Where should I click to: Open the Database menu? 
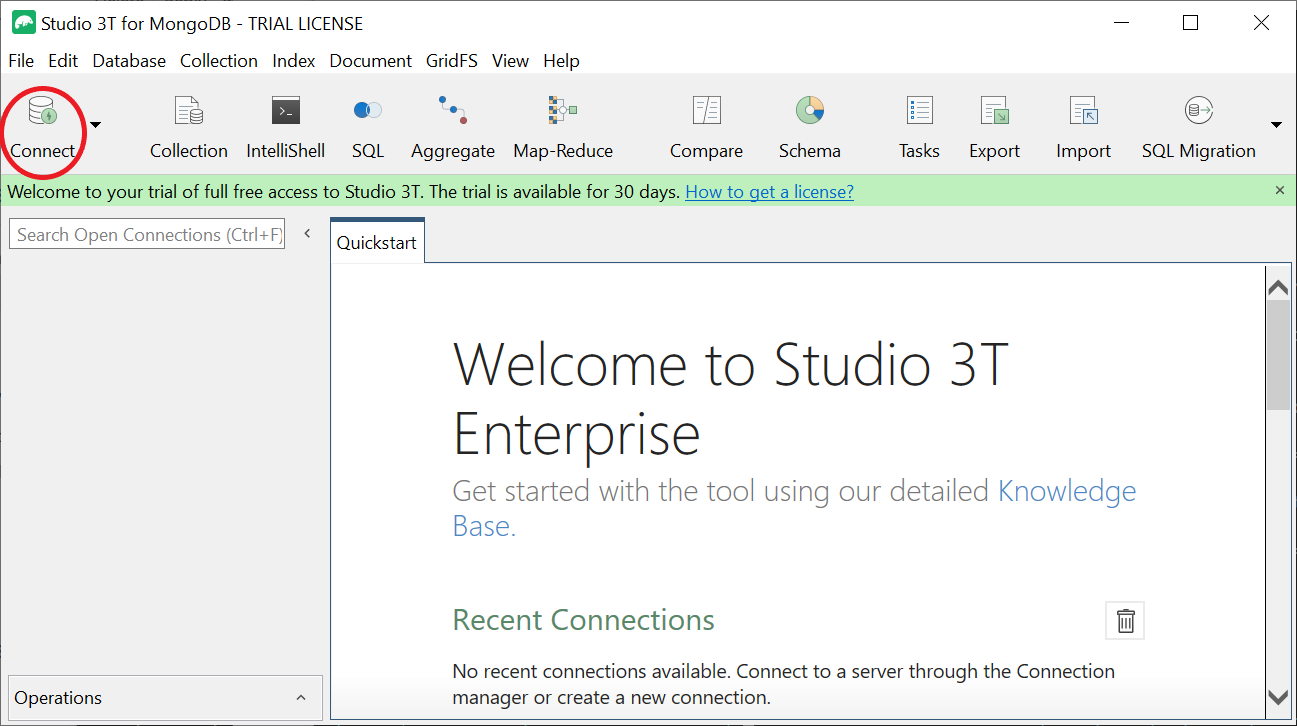128,61
